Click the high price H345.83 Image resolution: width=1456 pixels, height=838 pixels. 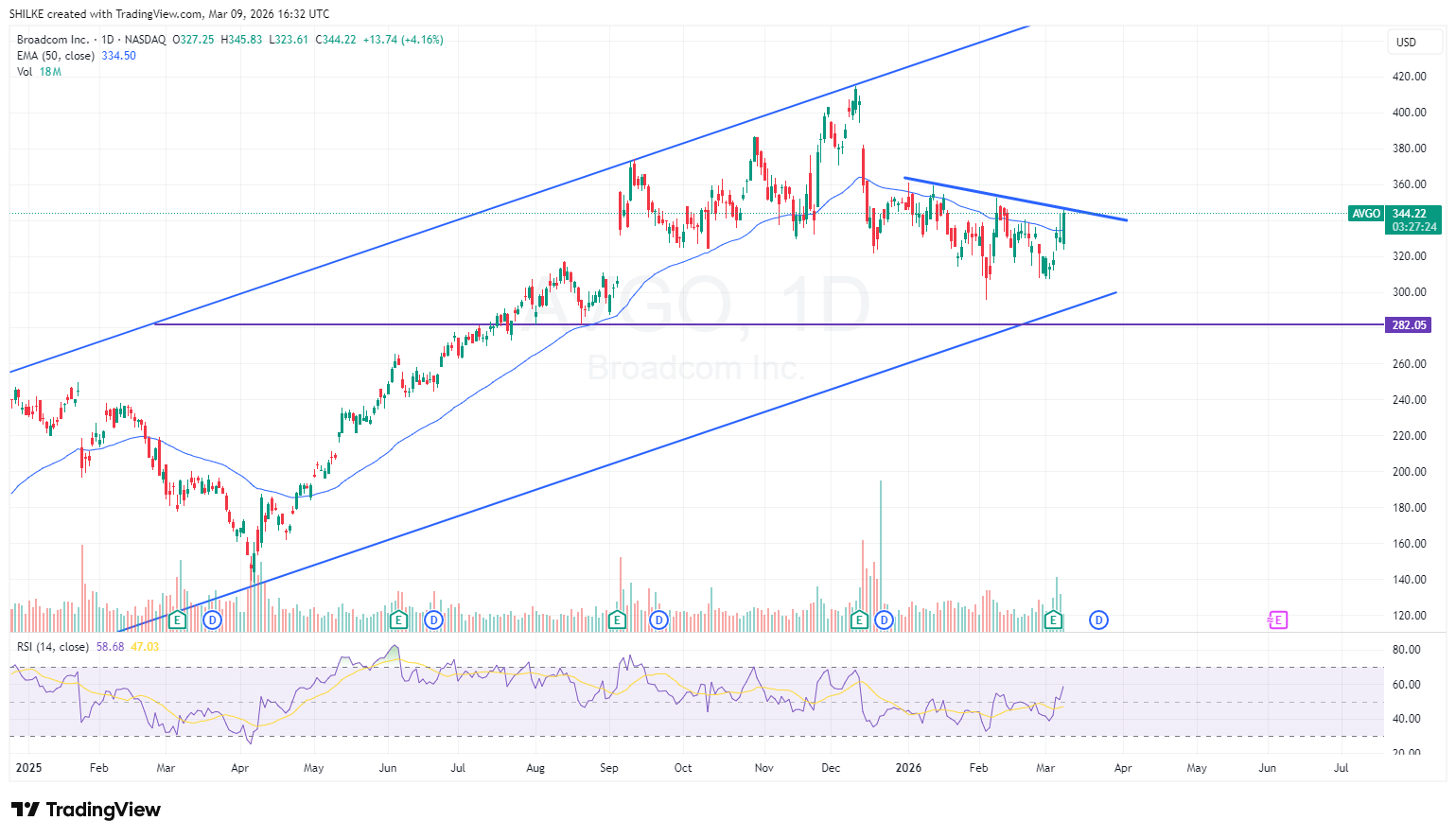coord(241,40)
